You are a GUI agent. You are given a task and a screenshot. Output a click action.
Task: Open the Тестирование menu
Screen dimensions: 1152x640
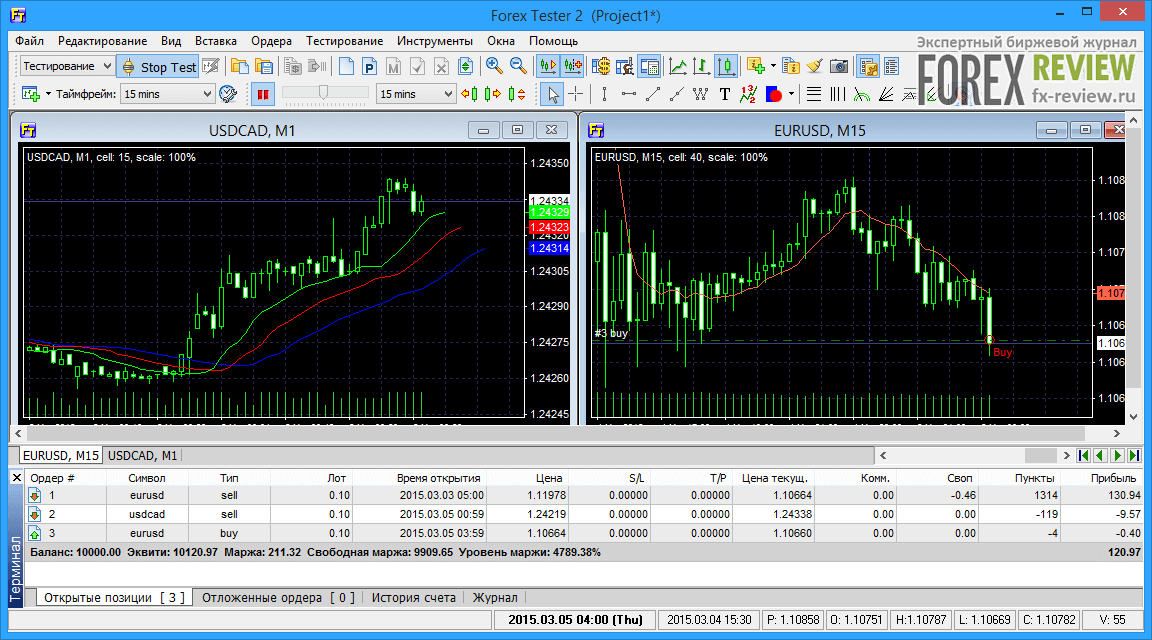coord(345,41)
